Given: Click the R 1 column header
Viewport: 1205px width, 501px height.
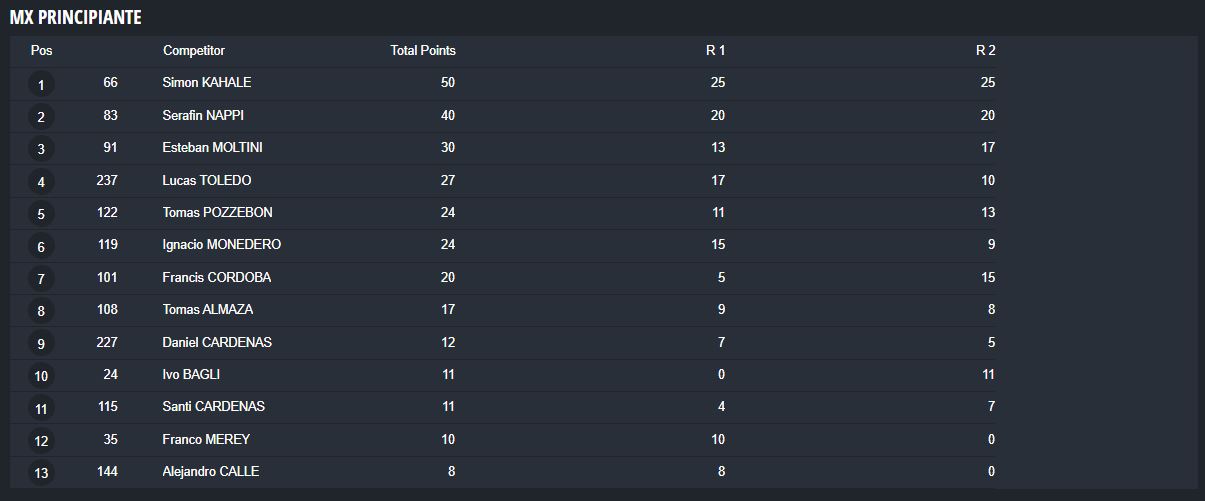Looking at the screenshot, I should click(715, 51).
